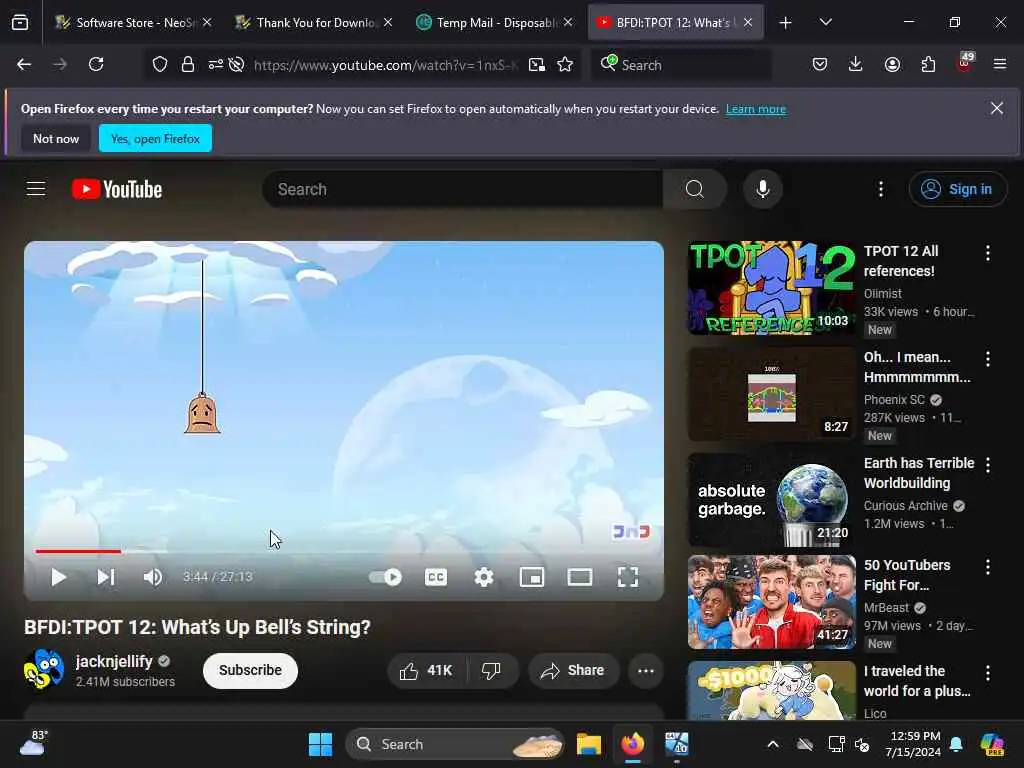This screenshot has width=1024, height=768.
Task: Open extensions puzzle icon
Action: click(x=928, y=64)
